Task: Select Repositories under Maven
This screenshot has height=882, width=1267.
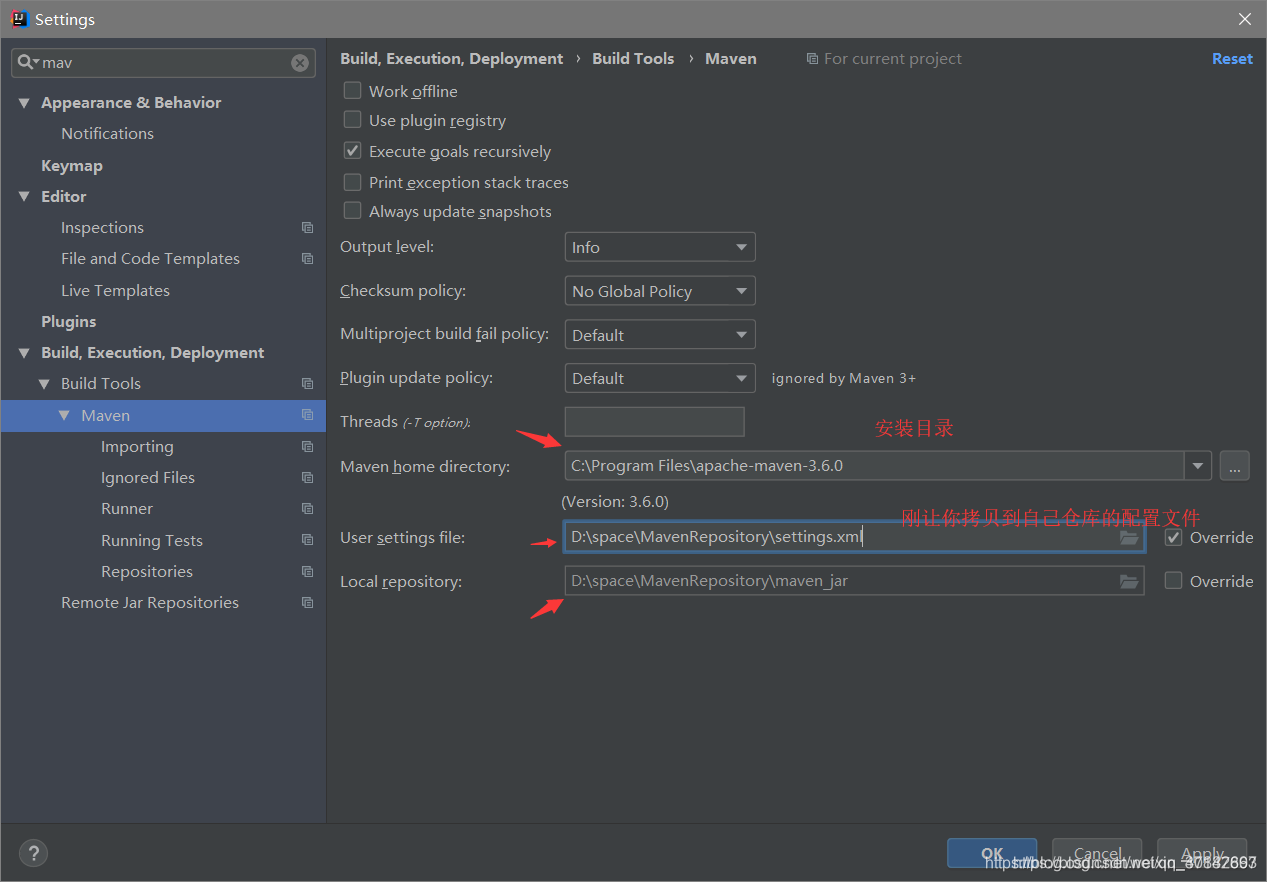Action: coord(147,572)
